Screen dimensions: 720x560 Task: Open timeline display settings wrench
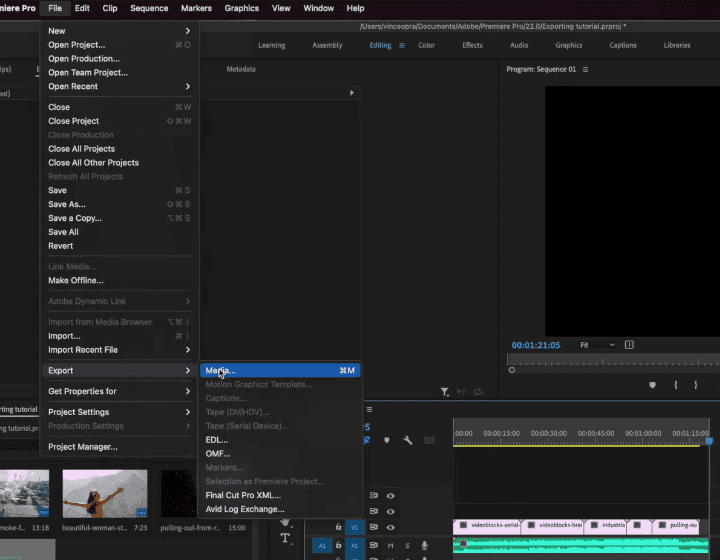point(408,440)
